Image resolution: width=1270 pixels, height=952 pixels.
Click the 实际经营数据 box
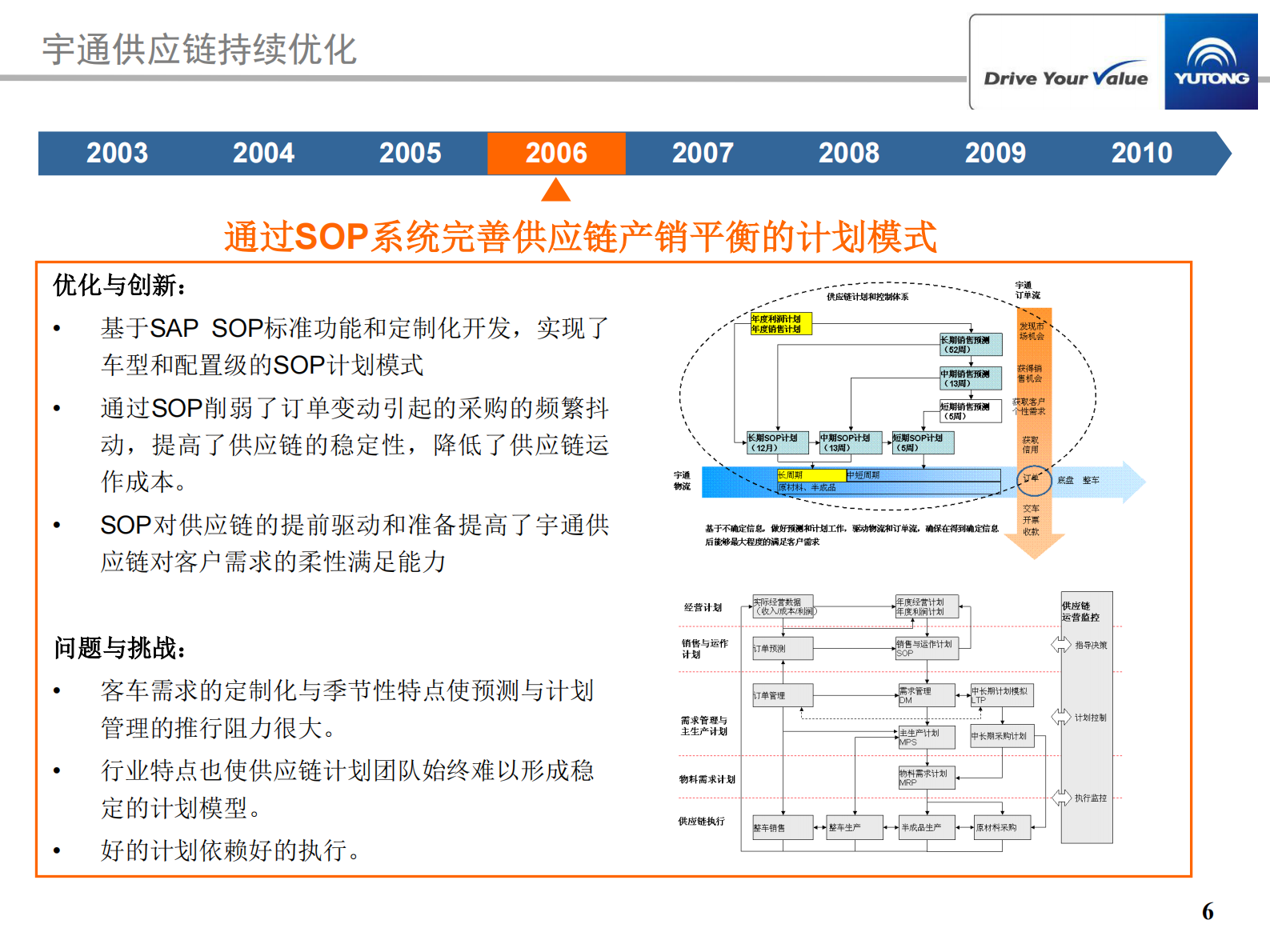point(783,606)
